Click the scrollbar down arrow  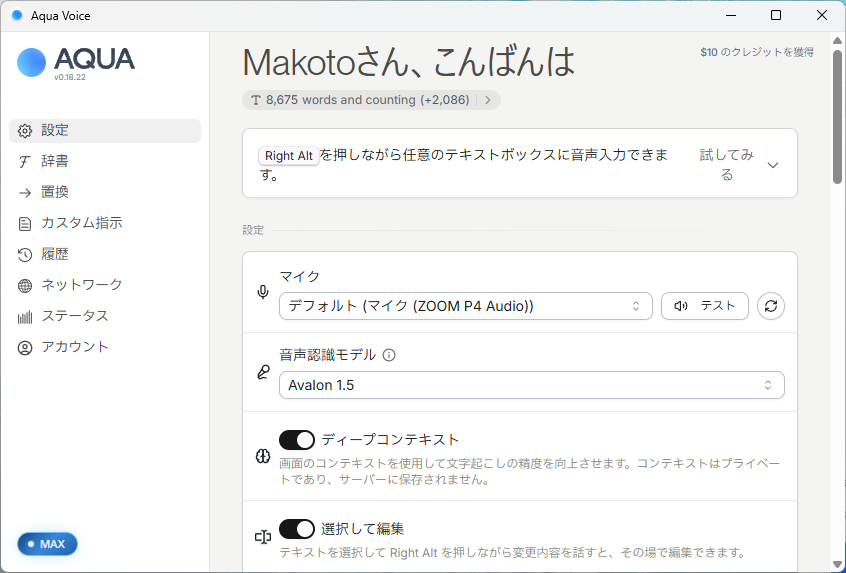pos(837,565)
